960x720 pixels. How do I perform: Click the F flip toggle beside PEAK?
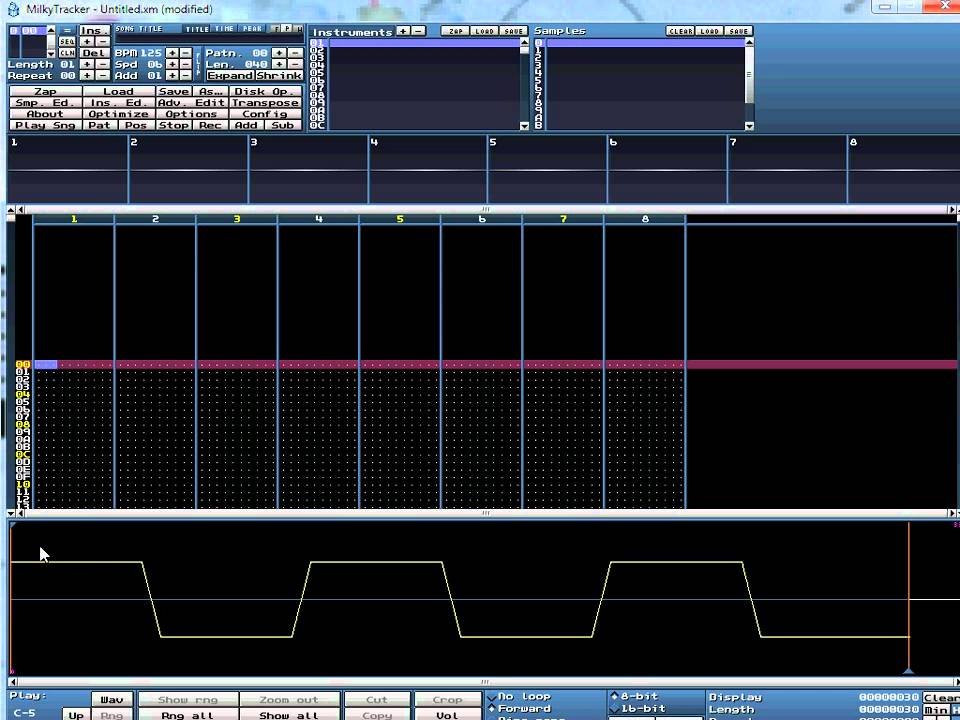(276, 29)
